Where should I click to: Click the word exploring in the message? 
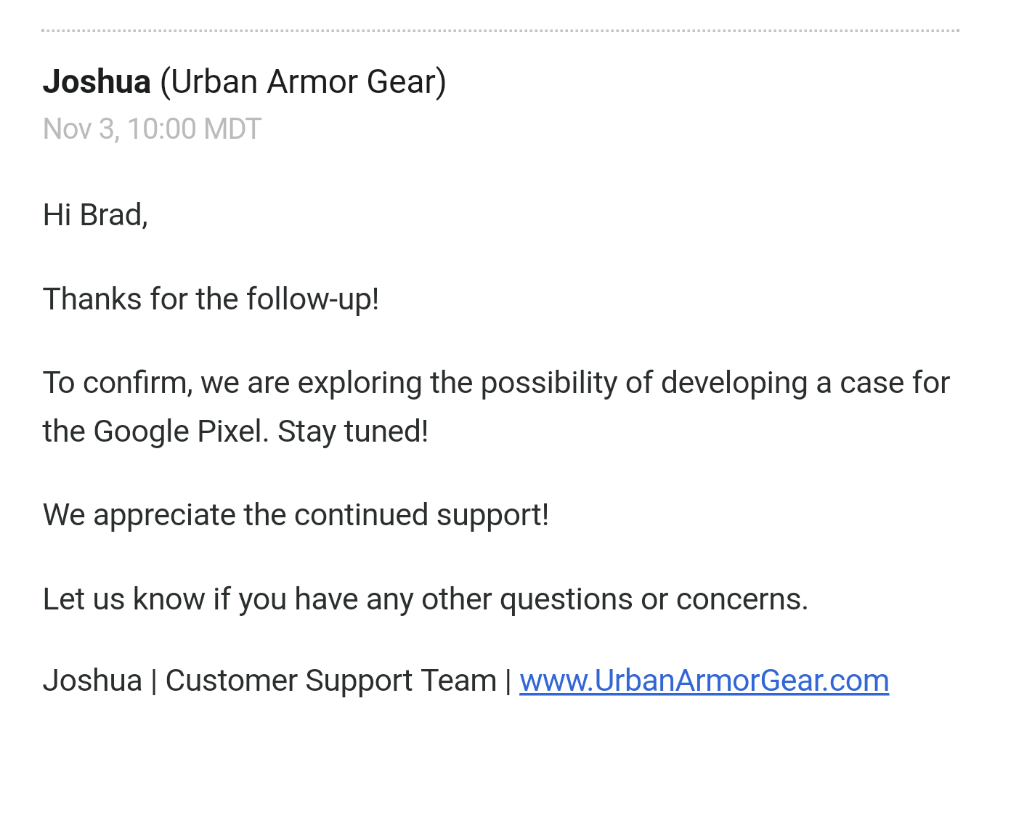[x=360, y=384]
